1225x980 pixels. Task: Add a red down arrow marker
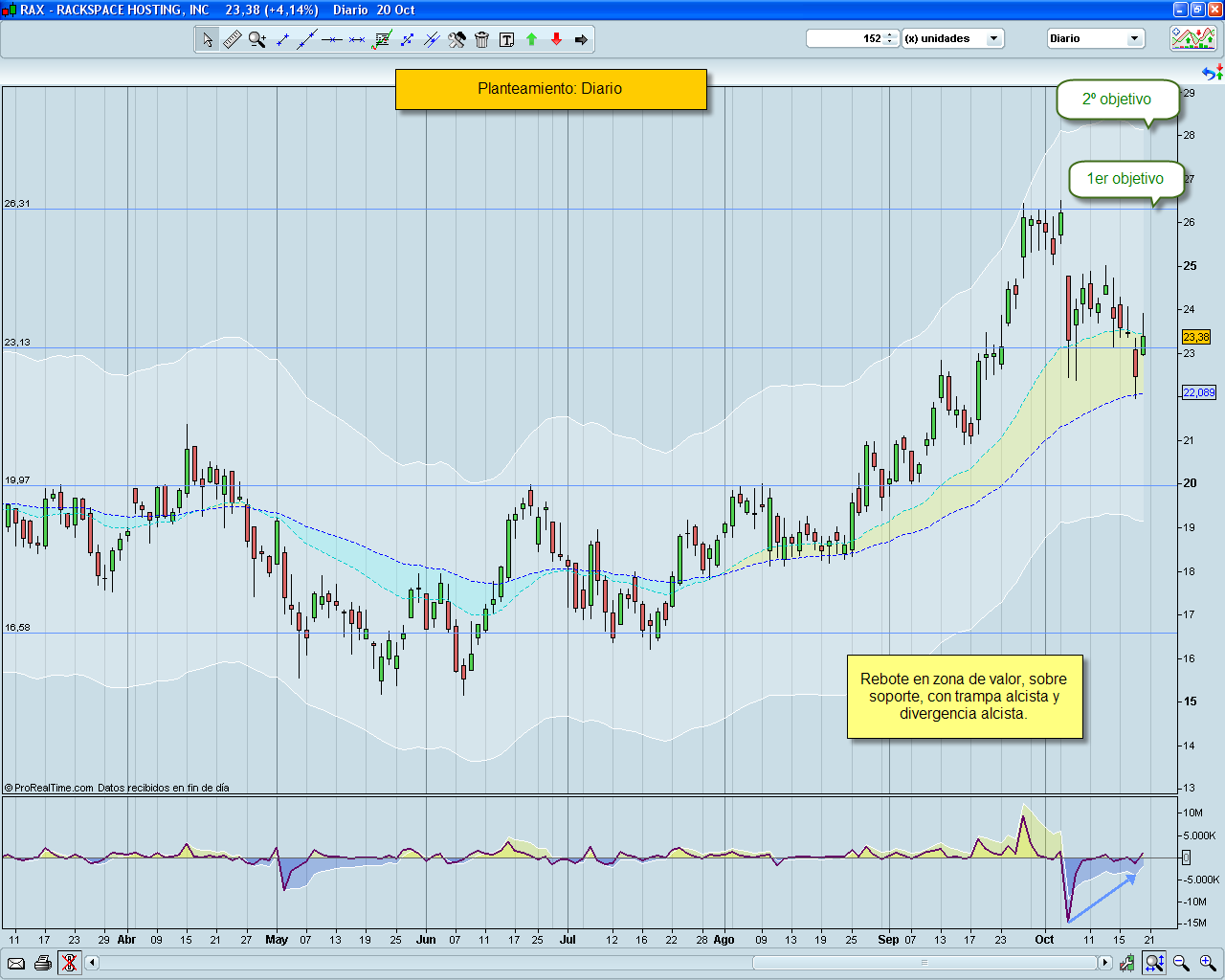(556, 39)
